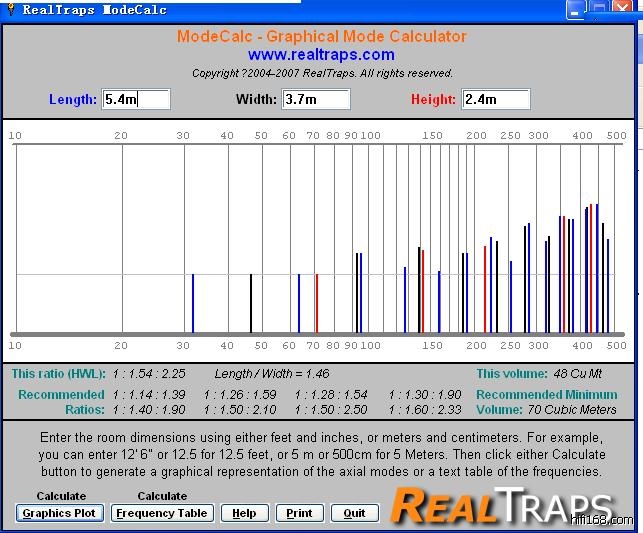
Task: Maximize the ModeCalc window
Action: tap(599, 10)
